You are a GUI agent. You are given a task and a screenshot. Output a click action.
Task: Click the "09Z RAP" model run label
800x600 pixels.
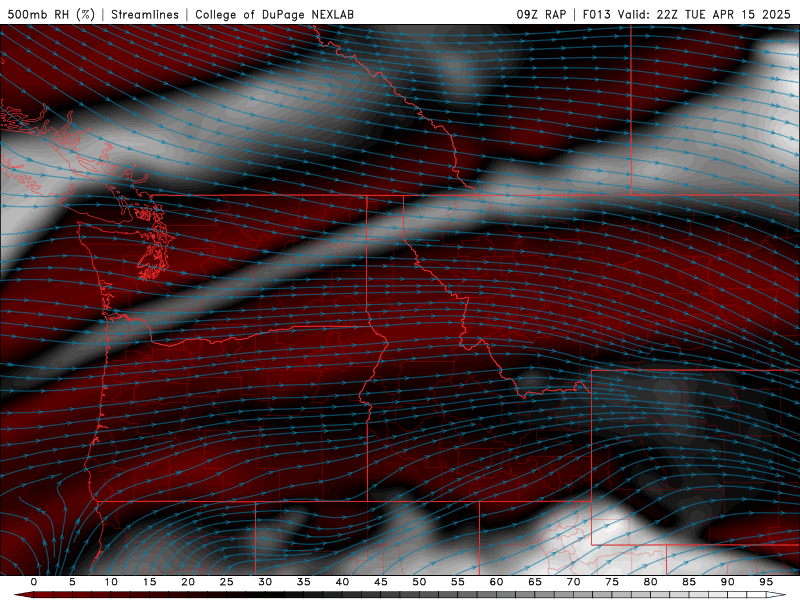tap(541, 14)
